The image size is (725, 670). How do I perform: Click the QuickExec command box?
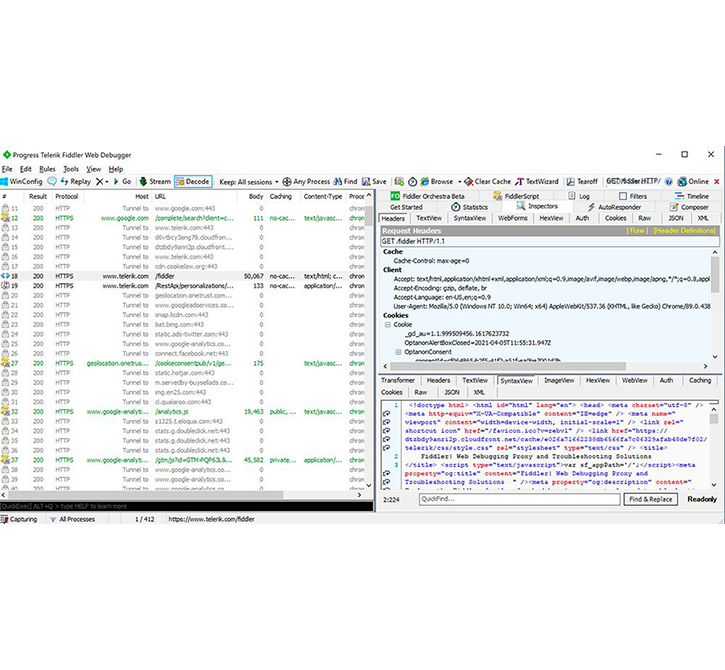186,507
